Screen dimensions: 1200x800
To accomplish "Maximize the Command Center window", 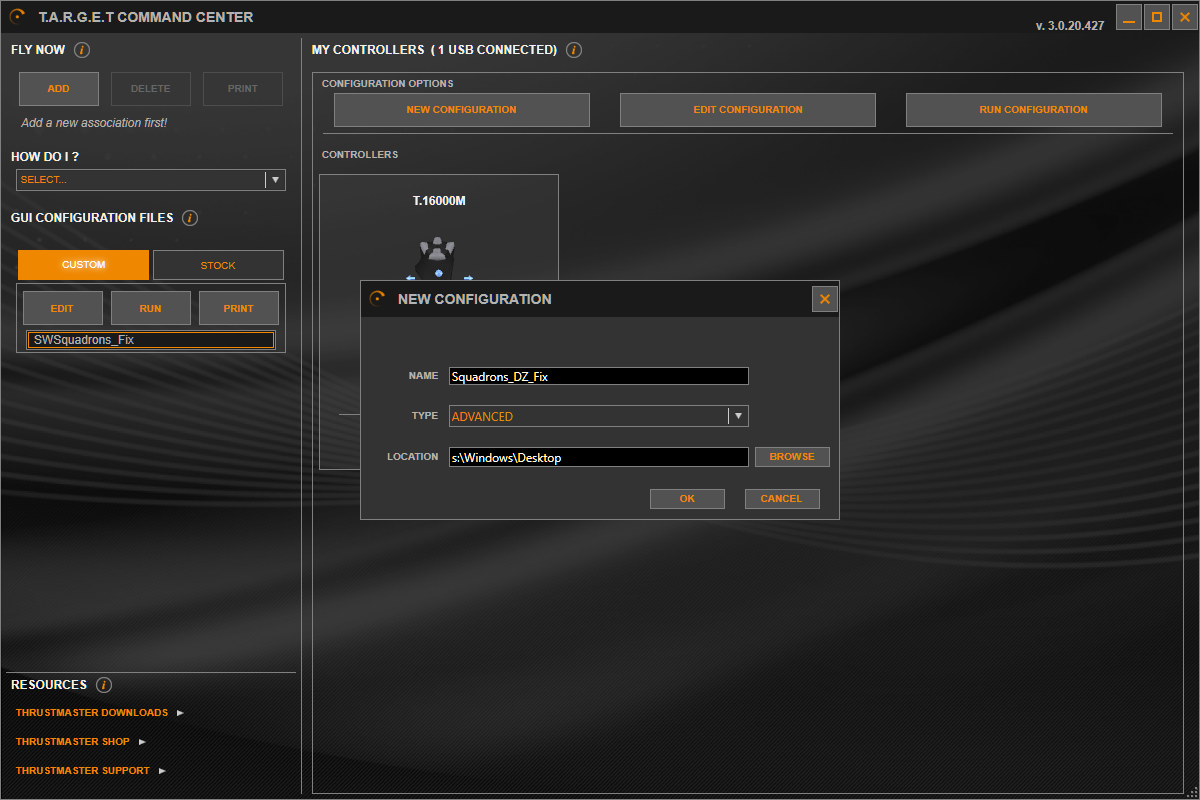I will (1156, 17).
